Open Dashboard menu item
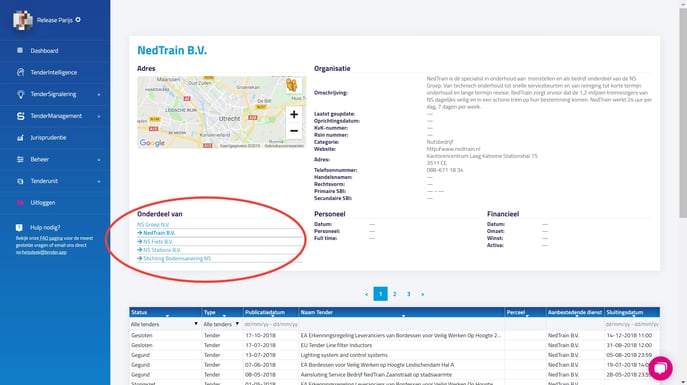687x385 pixels. (44, 51)
